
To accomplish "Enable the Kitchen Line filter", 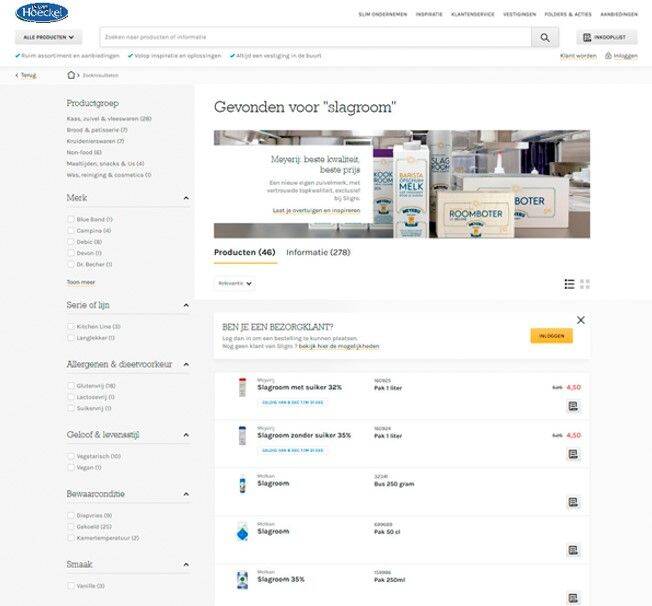I will point(71,326).
